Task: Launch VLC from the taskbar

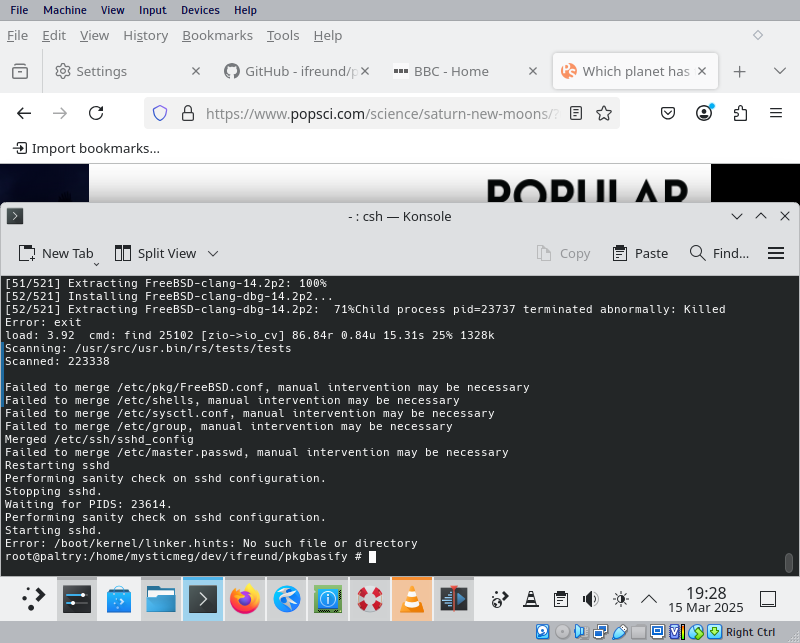Action: click(411, 599)
